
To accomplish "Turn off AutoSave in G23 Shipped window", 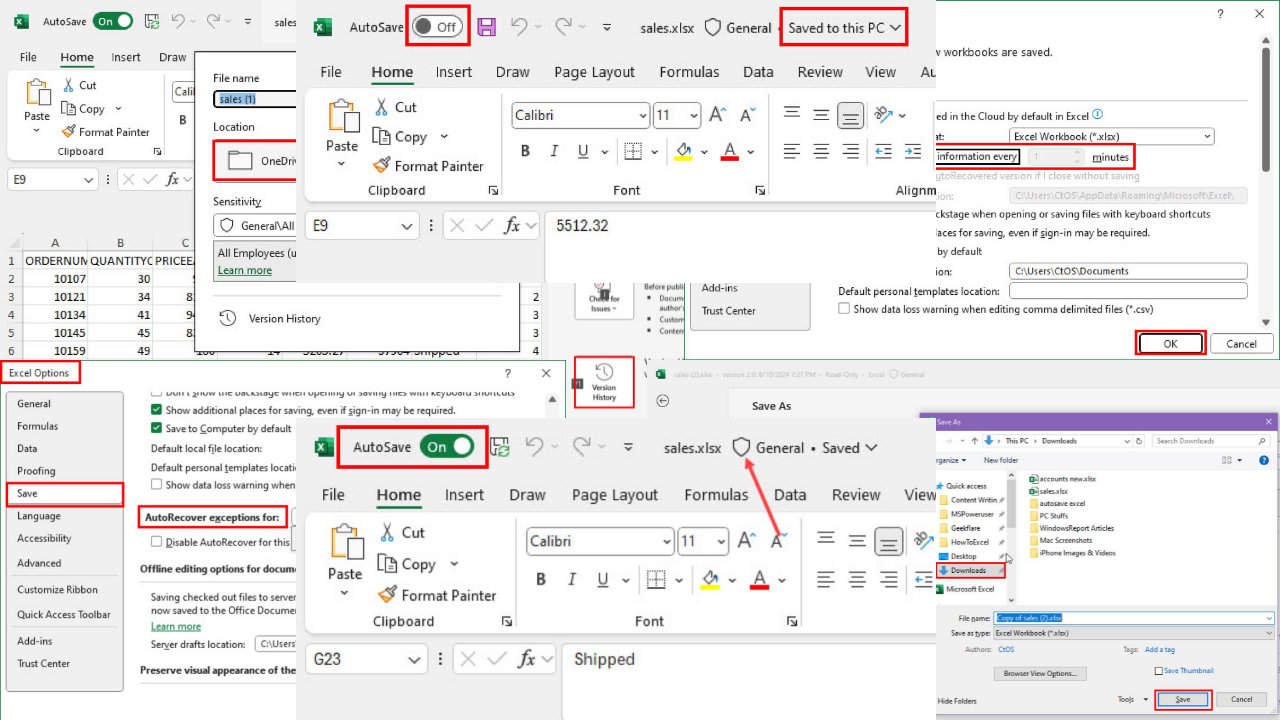I will pyautogui.click(x=446, y=447).
